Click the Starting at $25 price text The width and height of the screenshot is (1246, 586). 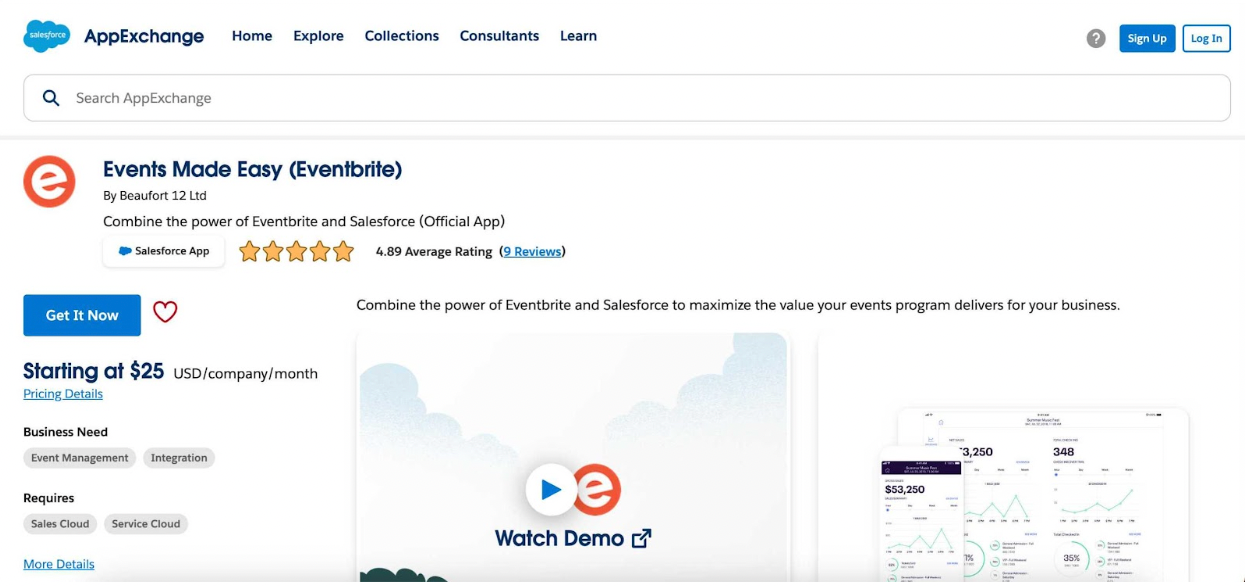click(93, 371)
